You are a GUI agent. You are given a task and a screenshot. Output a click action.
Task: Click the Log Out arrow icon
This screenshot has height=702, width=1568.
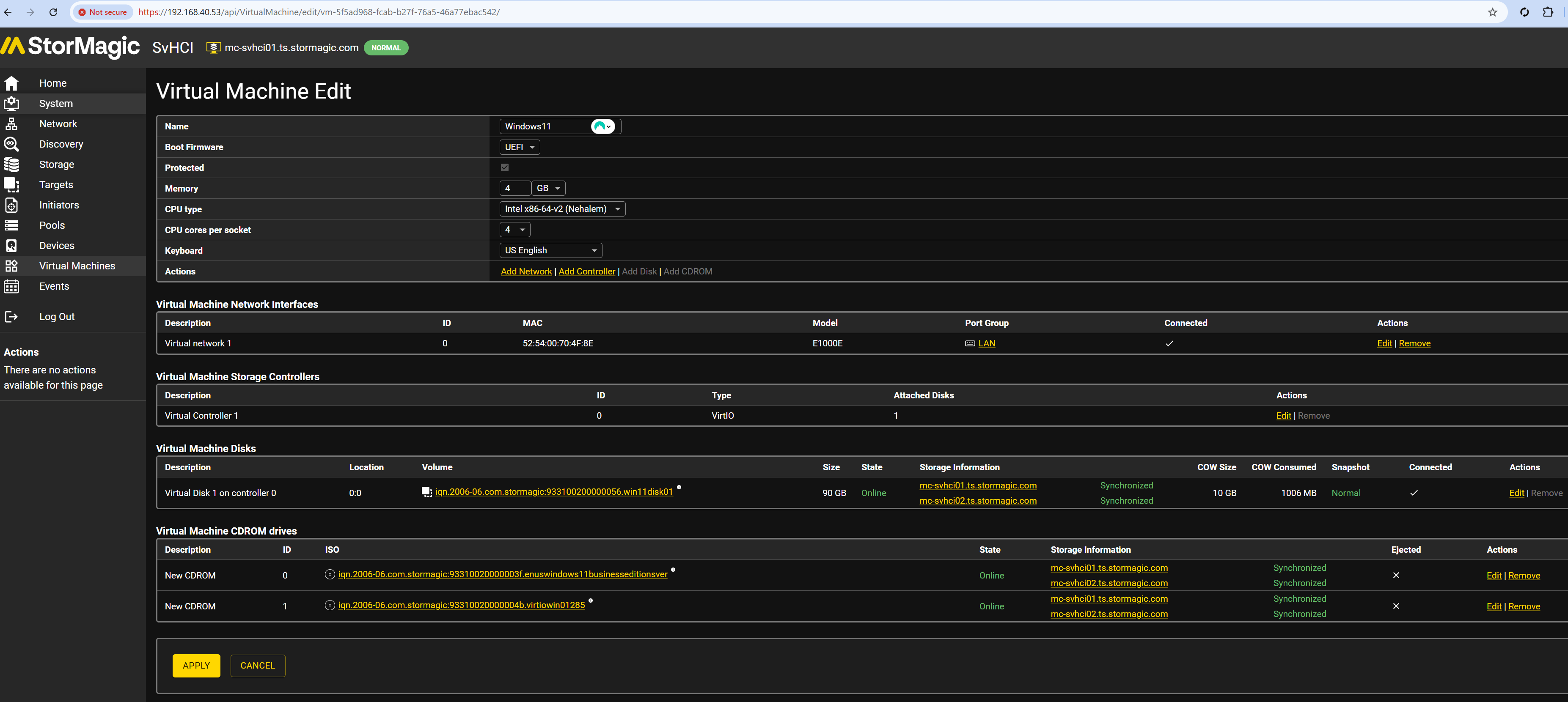(11, 316)
